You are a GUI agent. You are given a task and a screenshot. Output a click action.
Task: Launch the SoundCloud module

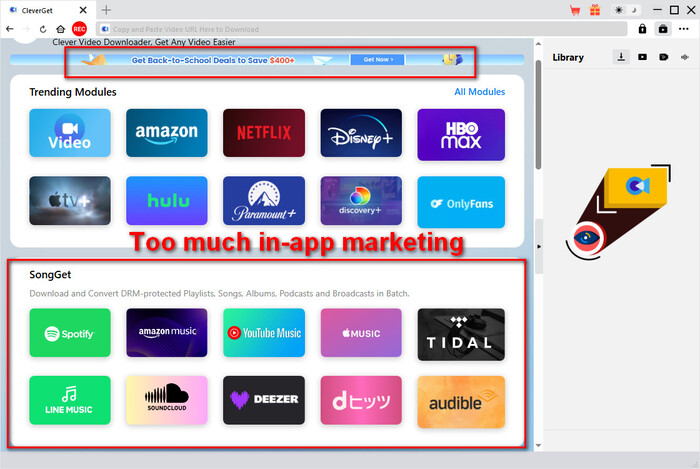tap(167, 400)
